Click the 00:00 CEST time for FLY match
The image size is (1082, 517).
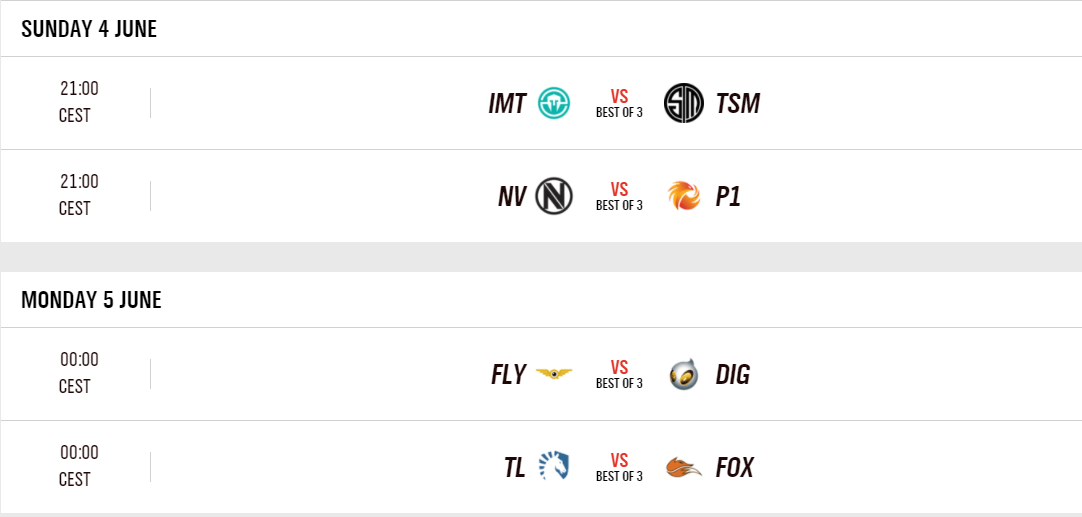[x=79, y=372]
